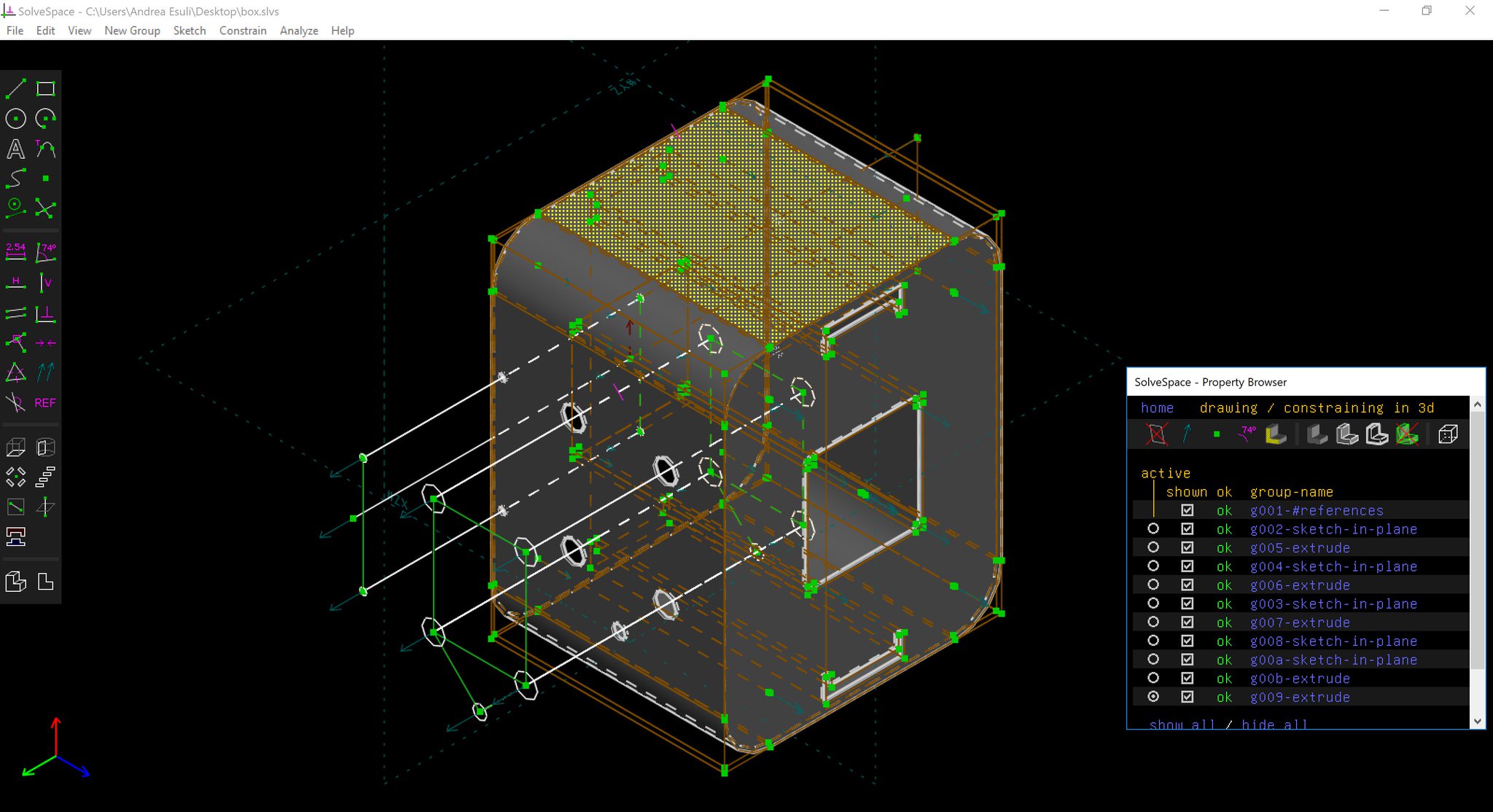Image resolution: width=1493 pixels, height=812 pixels.
Task: Open the Constrain menu
Action: point(243,31)
